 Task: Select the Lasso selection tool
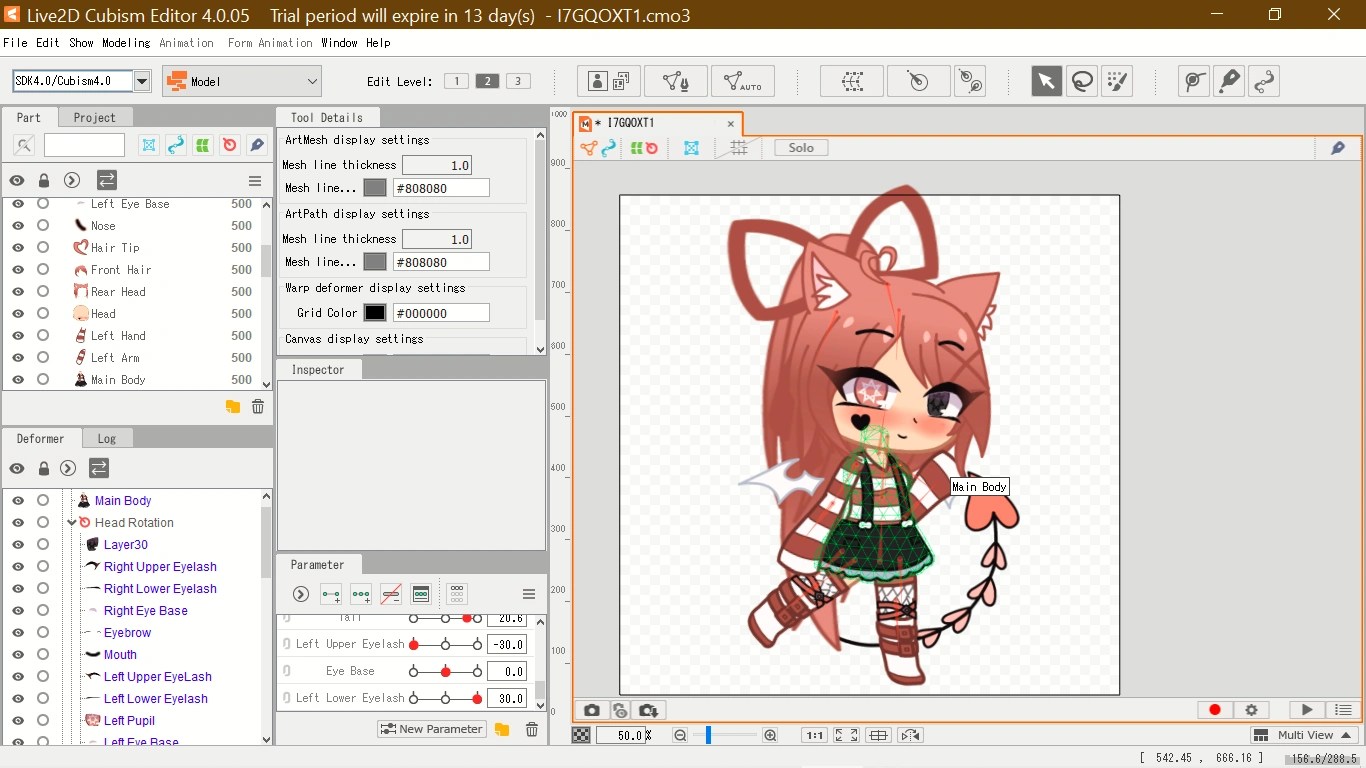pyautogui.click(x=1082, y=81)
